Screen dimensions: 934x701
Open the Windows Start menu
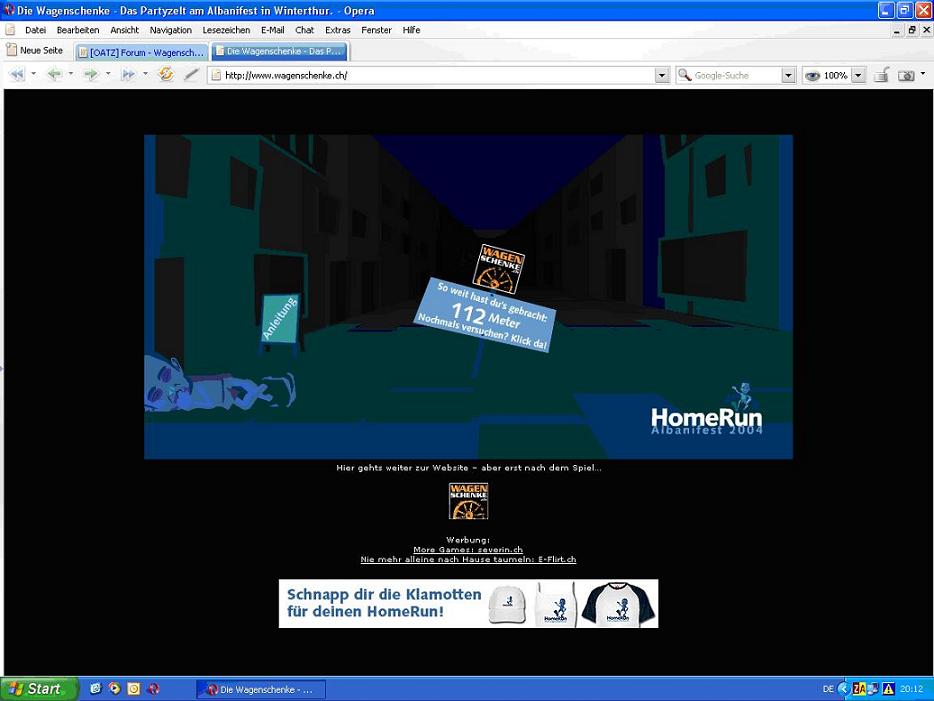tap(38, 689)
